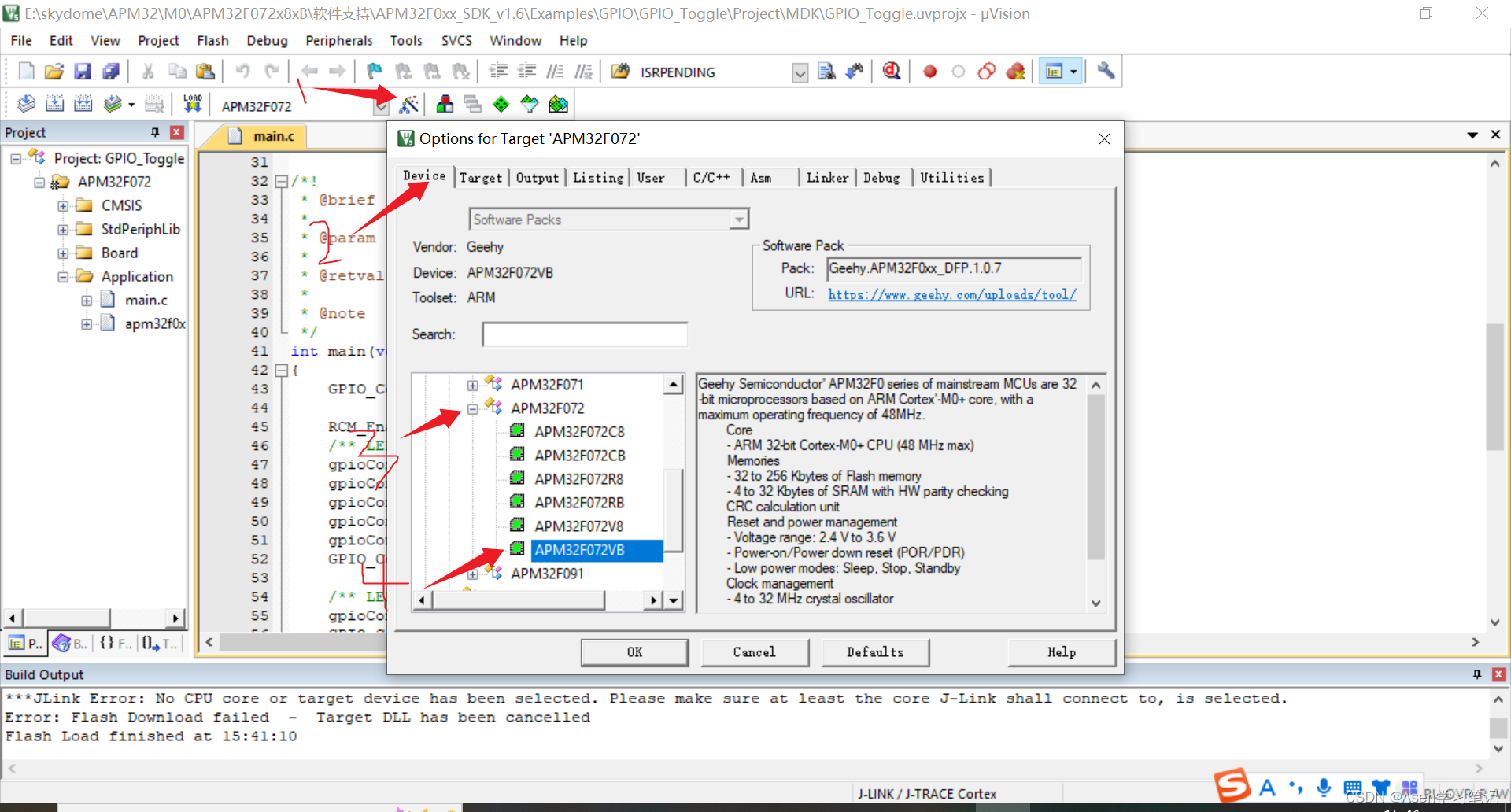Select the APM32F072VB device entry
1511x812 pixels.
579,550
